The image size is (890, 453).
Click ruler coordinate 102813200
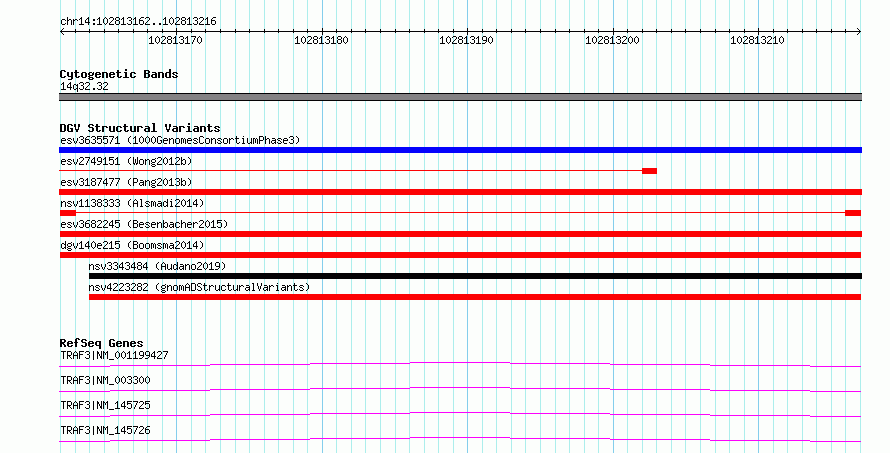[x=612, y=40]
